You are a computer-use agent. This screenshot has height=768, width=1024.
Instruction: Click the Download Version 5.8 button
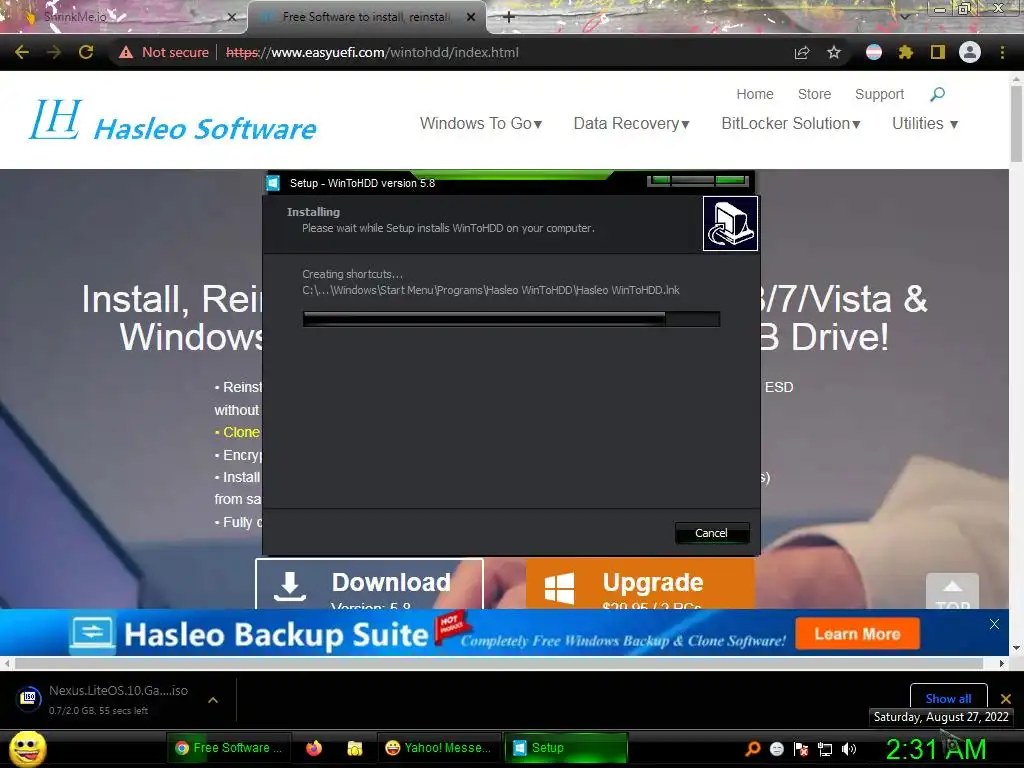click(369, 584)
